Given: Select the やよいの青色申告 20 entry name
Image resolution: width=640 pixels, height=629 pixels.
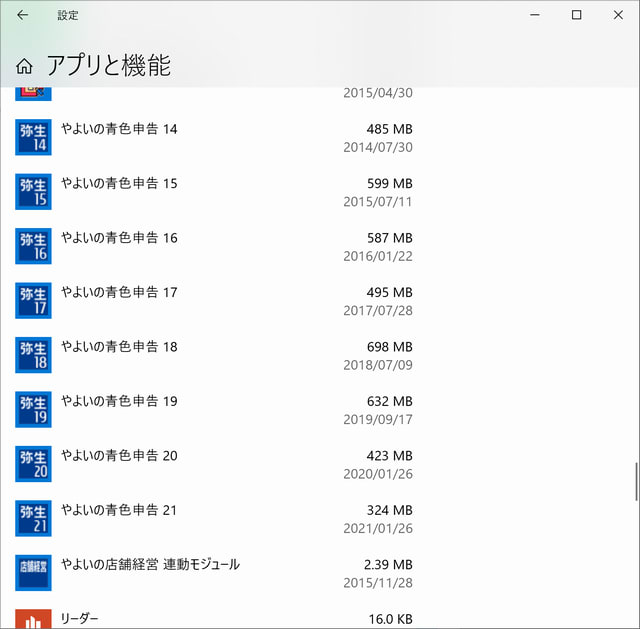Looking at the screenshot, I should click(119, 456).
